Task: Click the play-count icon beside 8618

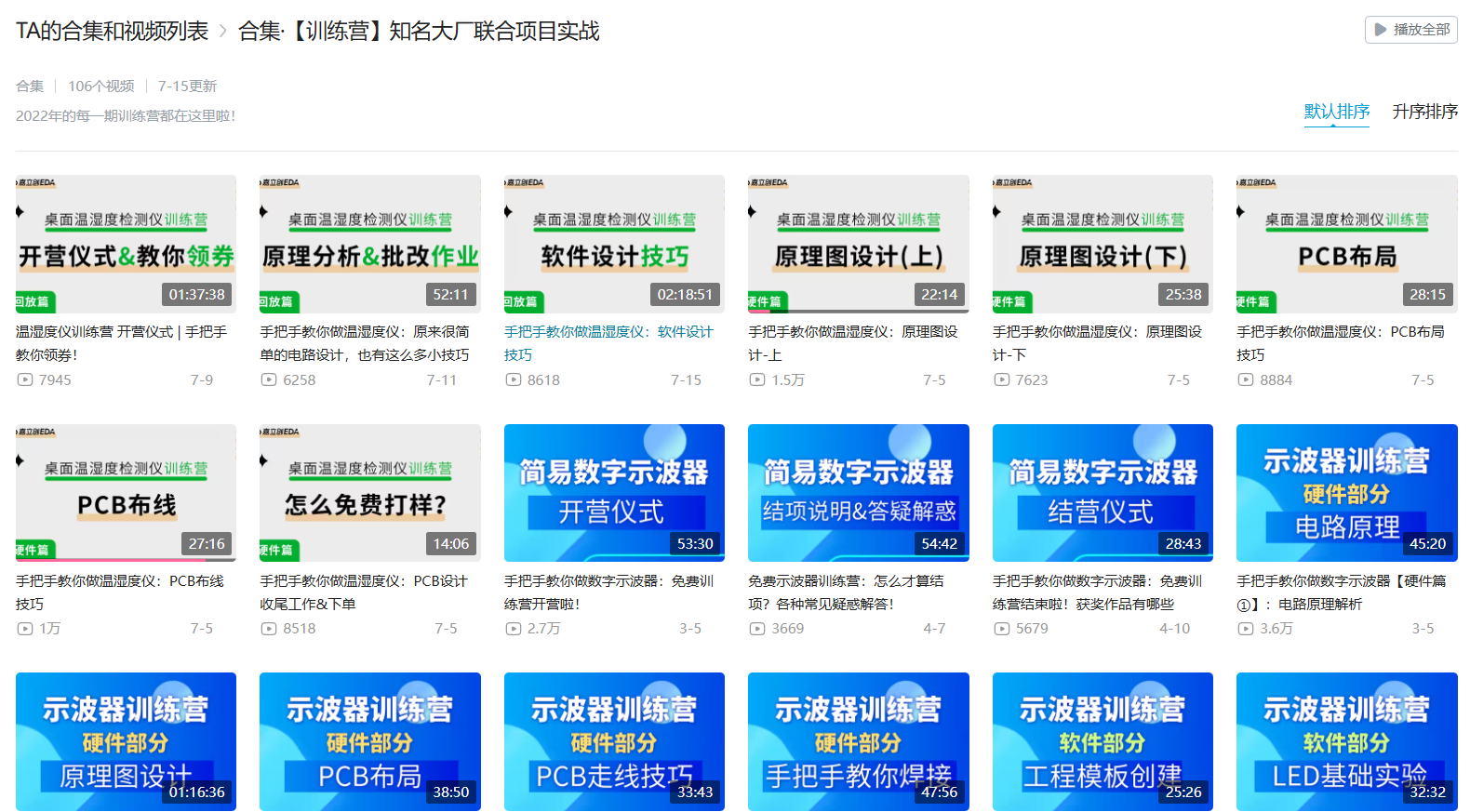Action: pyautogui.click(x=514, y=379)
